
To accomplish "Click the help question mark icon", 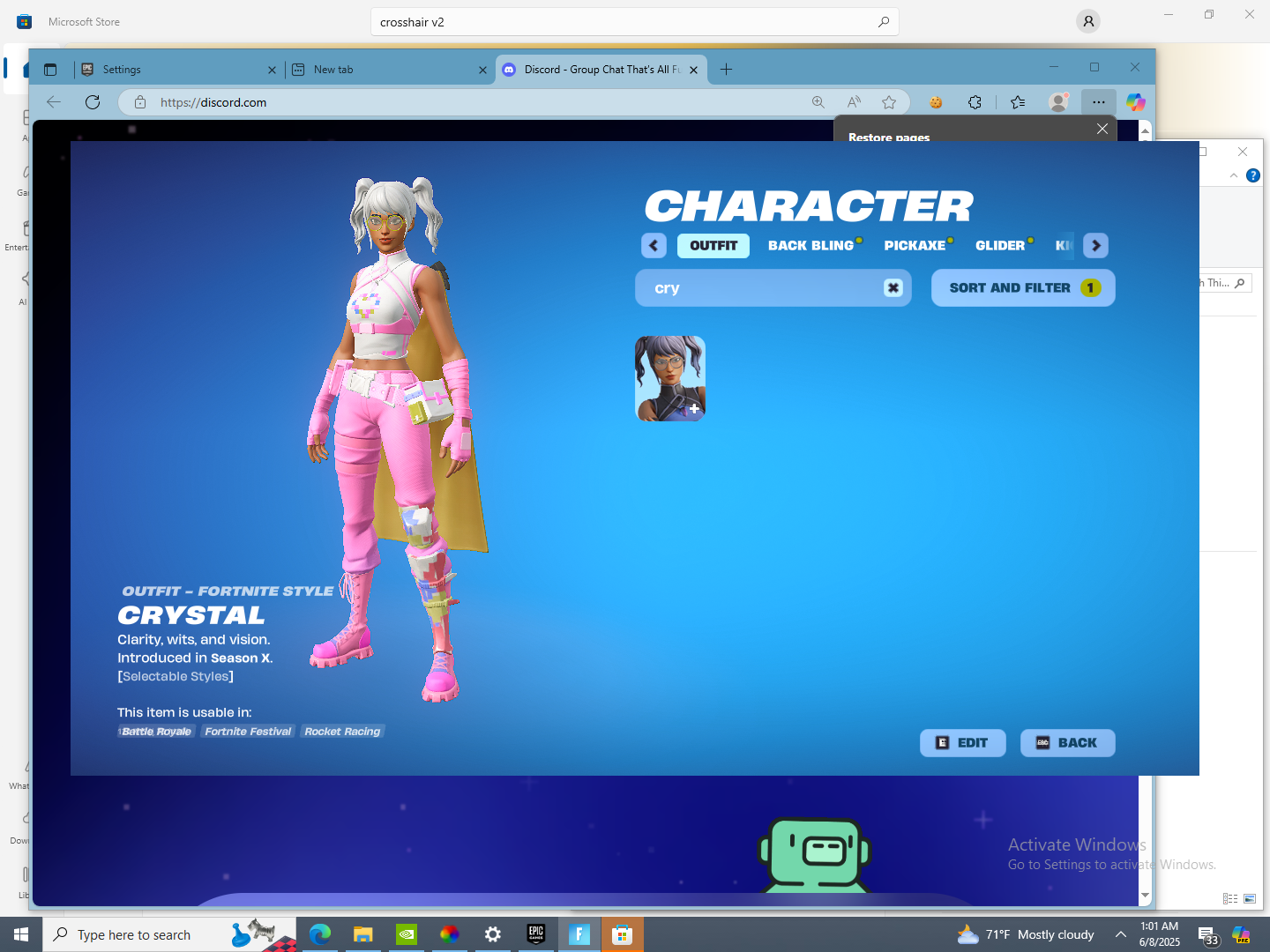I will pos(1253,175).
